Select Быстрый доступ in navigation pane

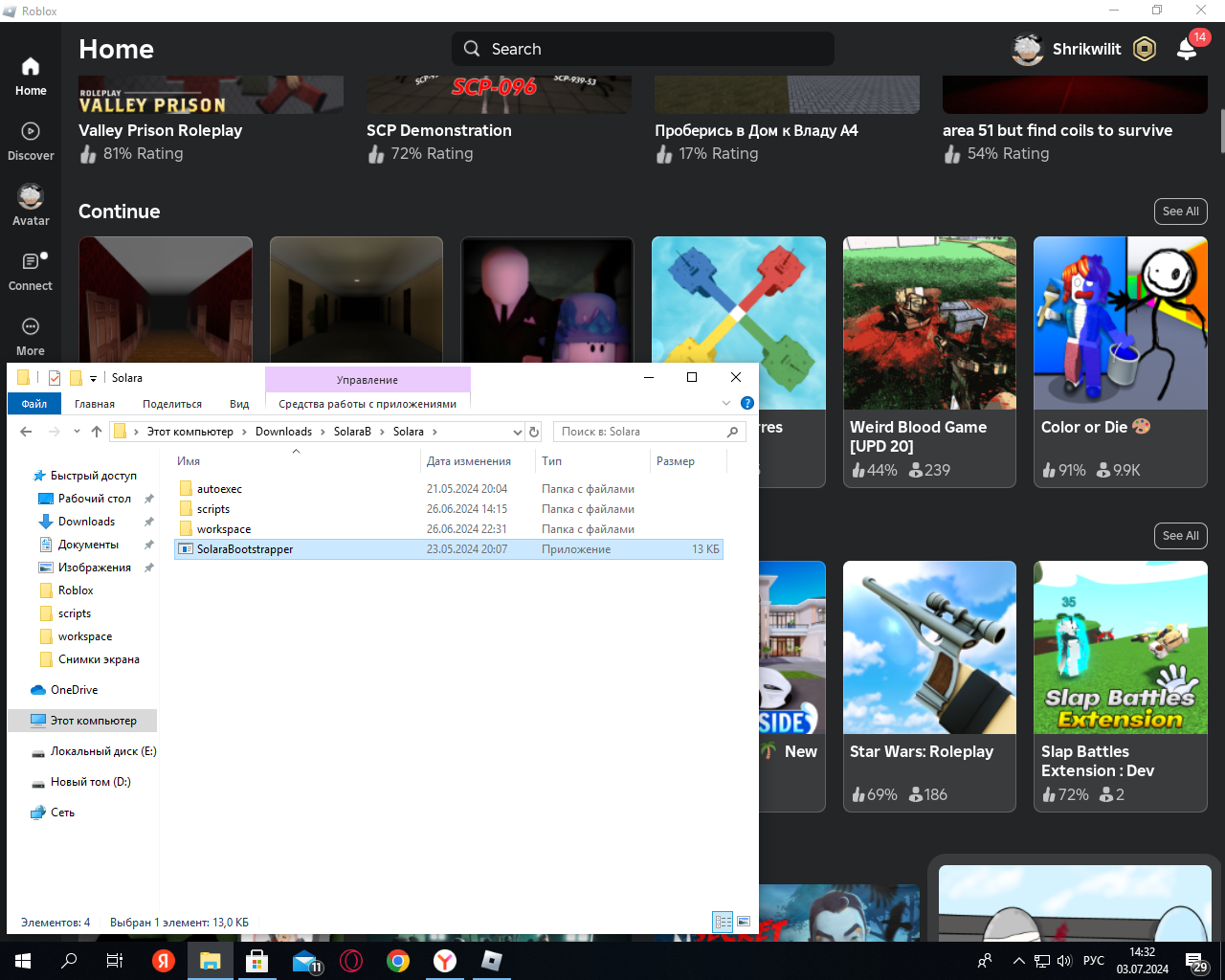[x=94, y=476]
